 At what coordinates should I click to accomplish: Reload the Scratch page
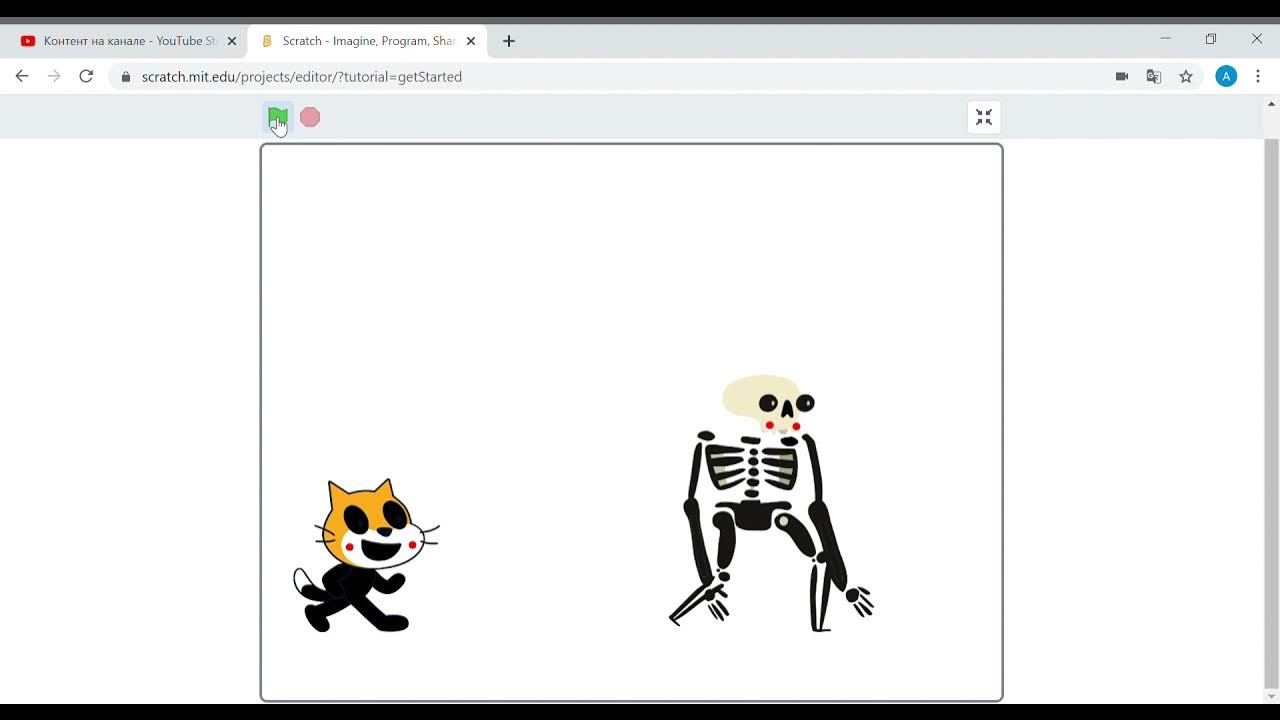click(x=86, y=76)
